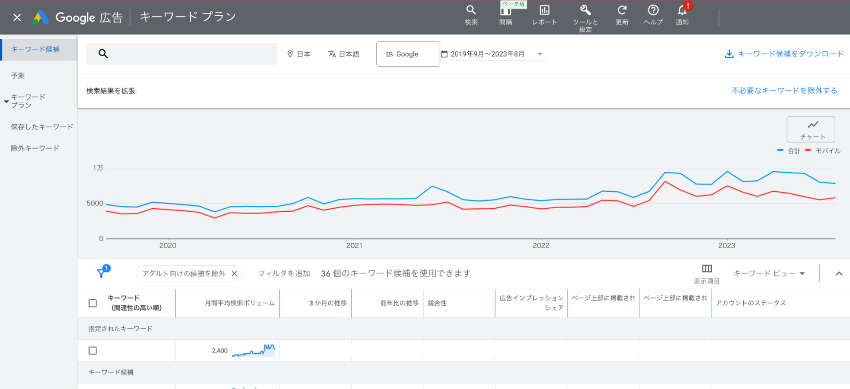850x389 pixels.
Task: Open 保存したキーワード in the sidebar
Action: click(x=42, y=126)
